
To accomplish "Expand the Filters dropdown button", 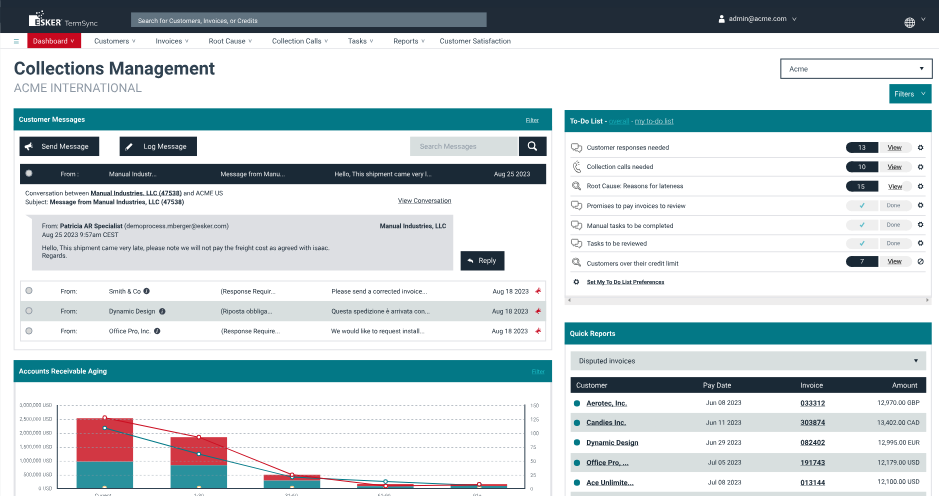I will pyautogui.click(x=910, y=94).
